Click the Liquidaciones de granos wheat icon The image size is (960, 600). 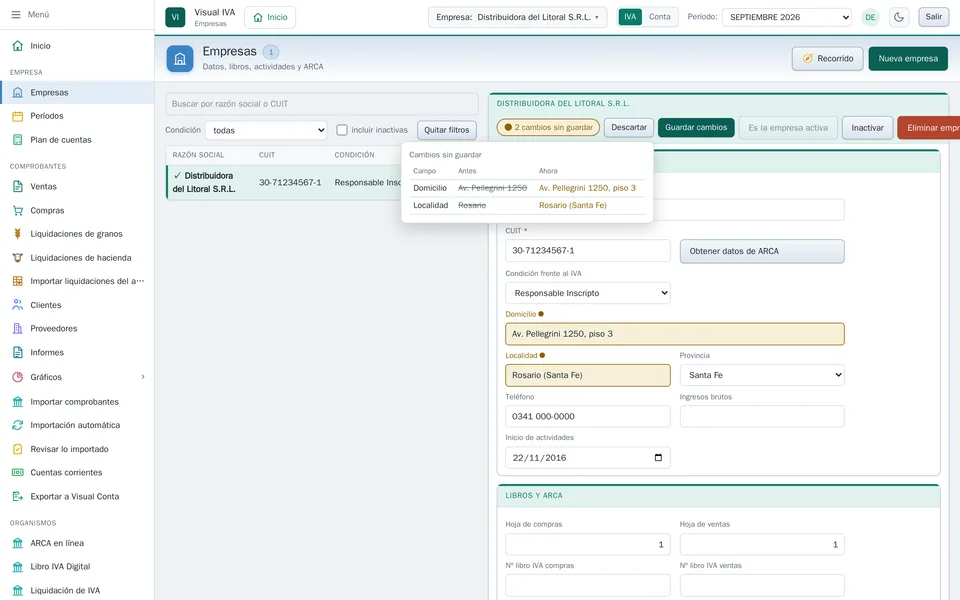click(18, 233)
